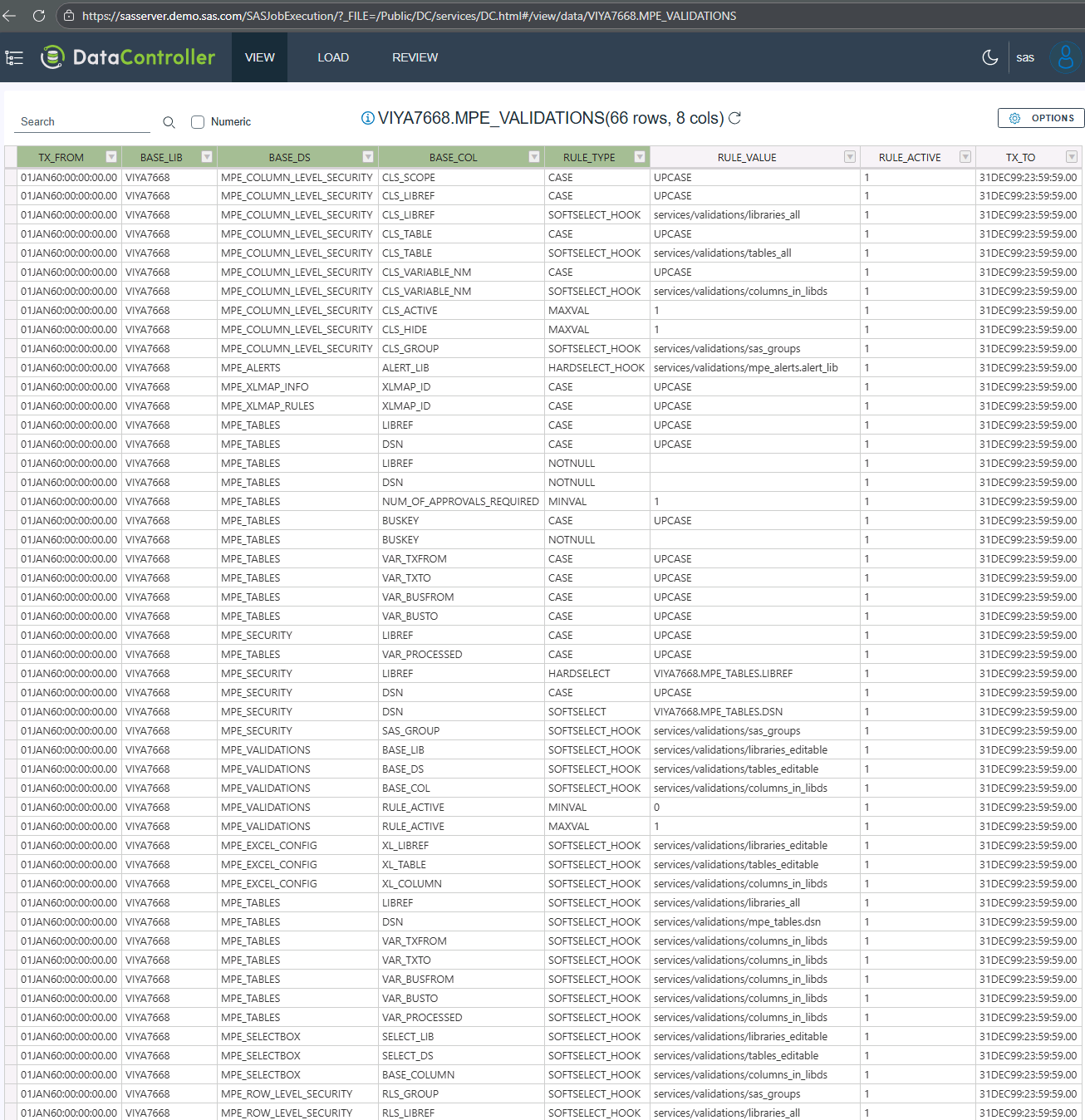Click the DataController logo
Image resolution: width=1085 pixels, height=1120 pixels.
click(x=128, y=57)
